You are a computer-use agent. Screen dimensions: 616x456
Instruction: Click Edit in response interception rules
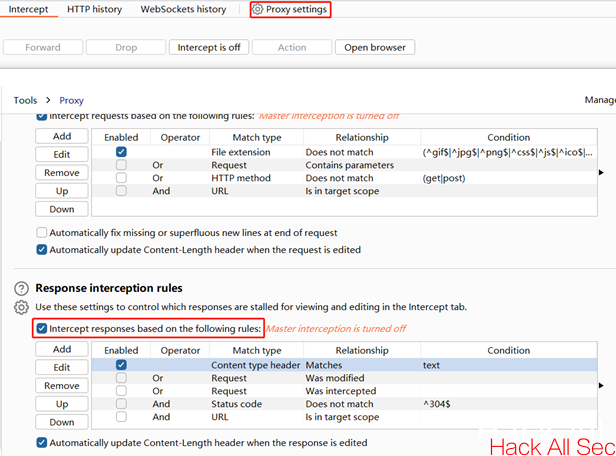click(x=62, y=367)
